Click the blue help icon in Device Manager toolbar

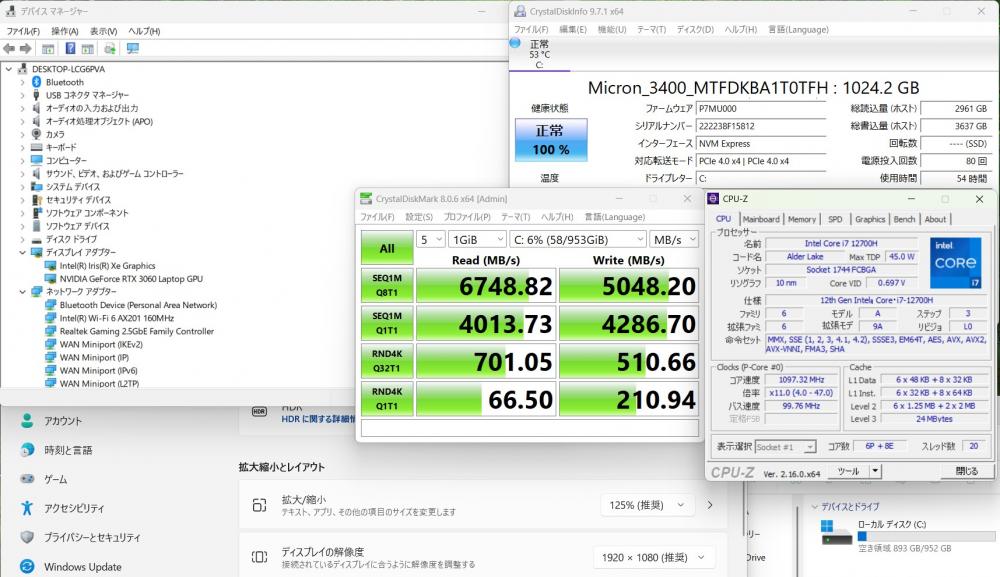(x=71, y=48)
